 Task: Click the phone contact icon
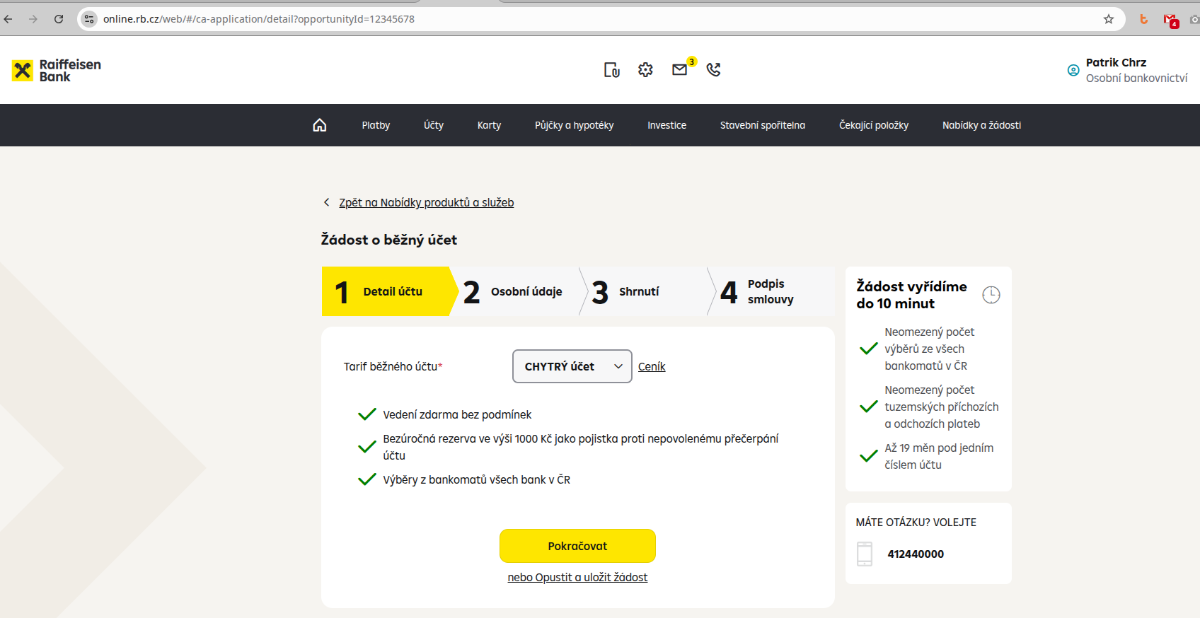click(x=713, y=70)
